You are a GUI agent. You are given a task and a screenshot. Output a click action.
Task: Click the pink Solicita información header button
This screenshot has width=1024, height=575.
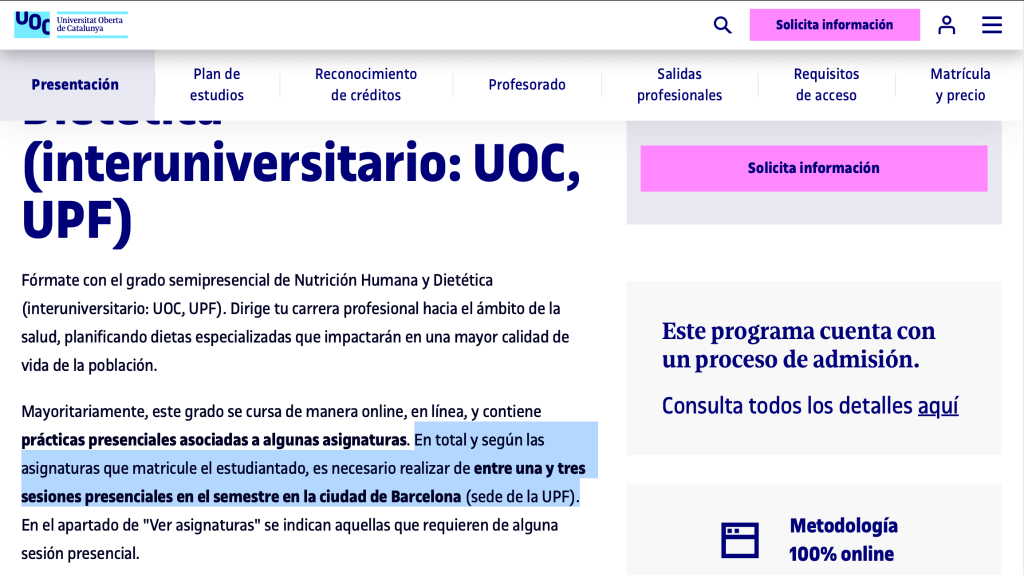coord(835,25)
